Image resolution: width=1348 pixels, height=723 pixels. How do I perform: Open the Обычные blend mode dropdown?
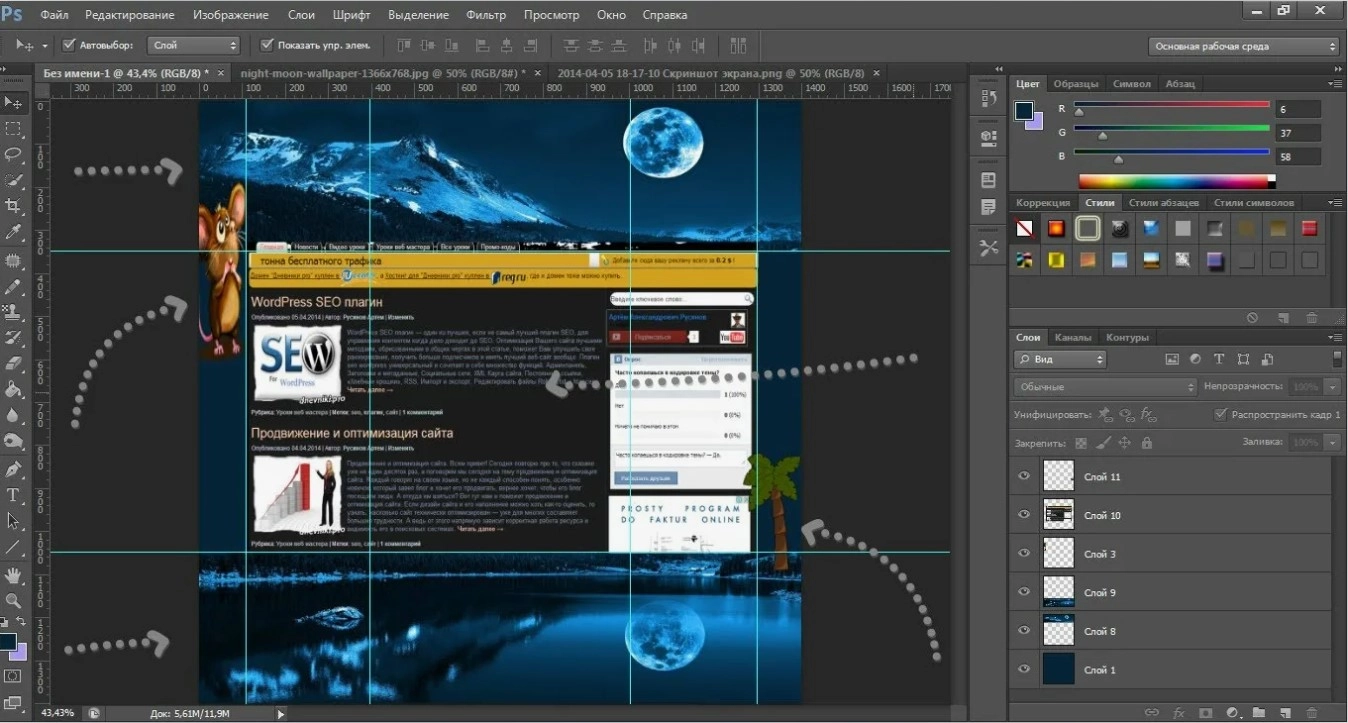click(1105, 386)
